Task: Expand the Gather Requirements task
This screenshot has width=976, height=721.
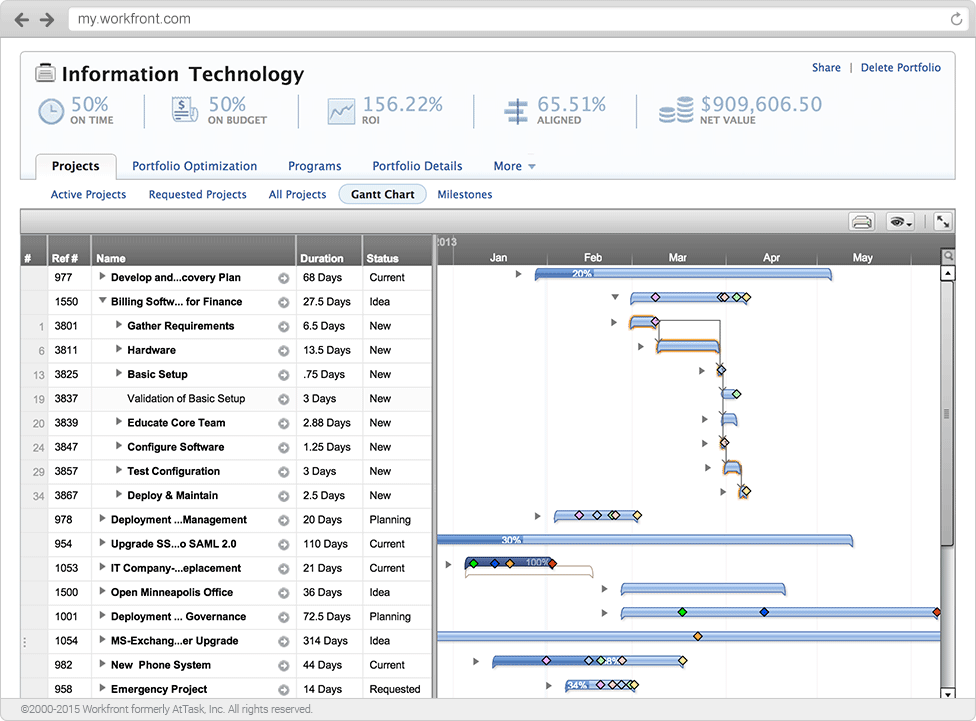Action: tap(118, 324)
